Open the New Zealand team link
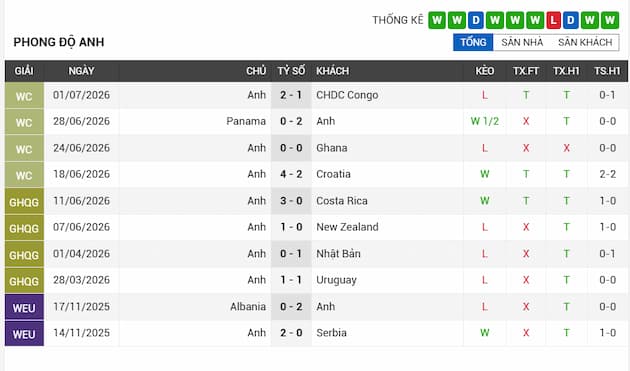630x371 pixels. click(x=347, y=227)
